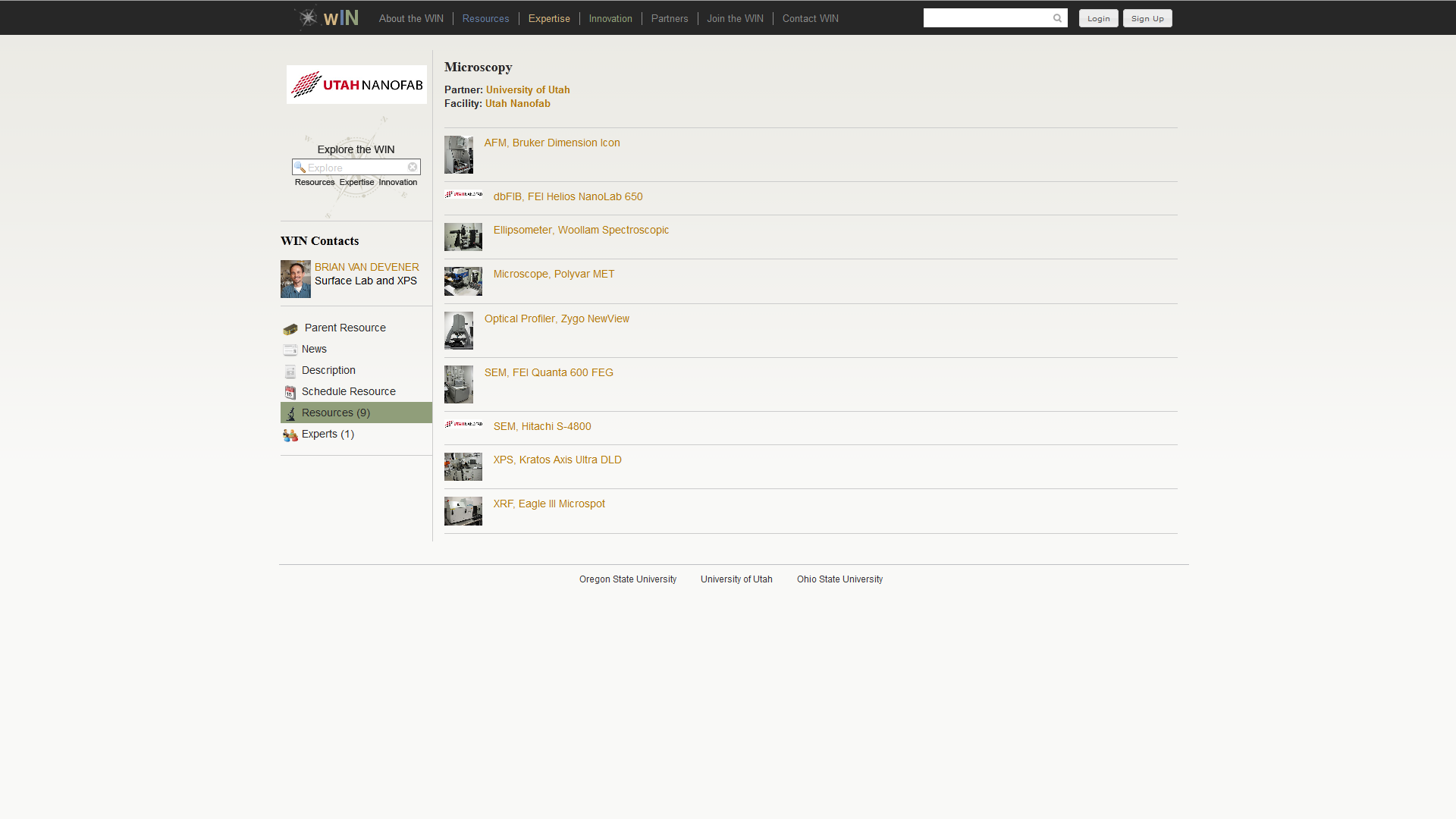
Task: Open Utah Nanofab facility link
Action: [x=518, y=103]
